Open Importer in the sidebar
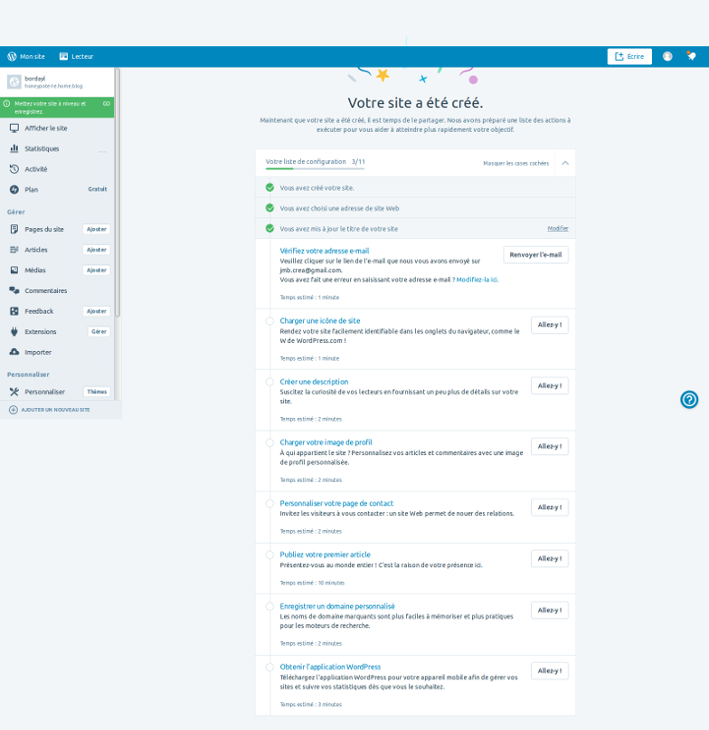 [x=38, y=352]
